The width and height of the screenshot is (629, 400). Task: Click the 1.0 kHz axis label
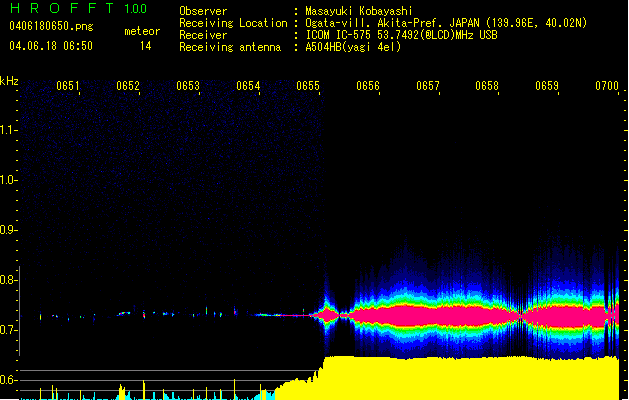coord(9,180)
